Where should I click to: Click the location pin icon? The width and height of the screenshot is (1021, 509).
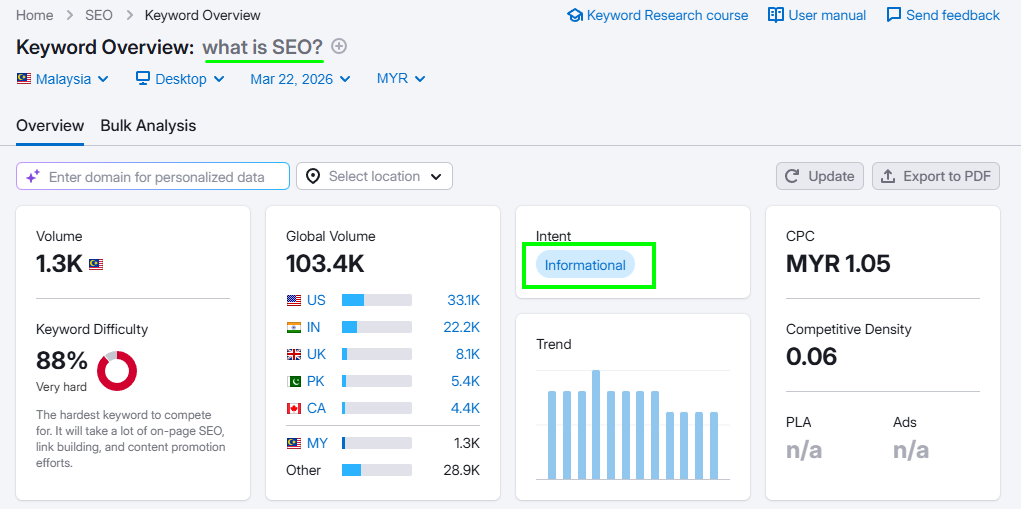coord(313,177)
